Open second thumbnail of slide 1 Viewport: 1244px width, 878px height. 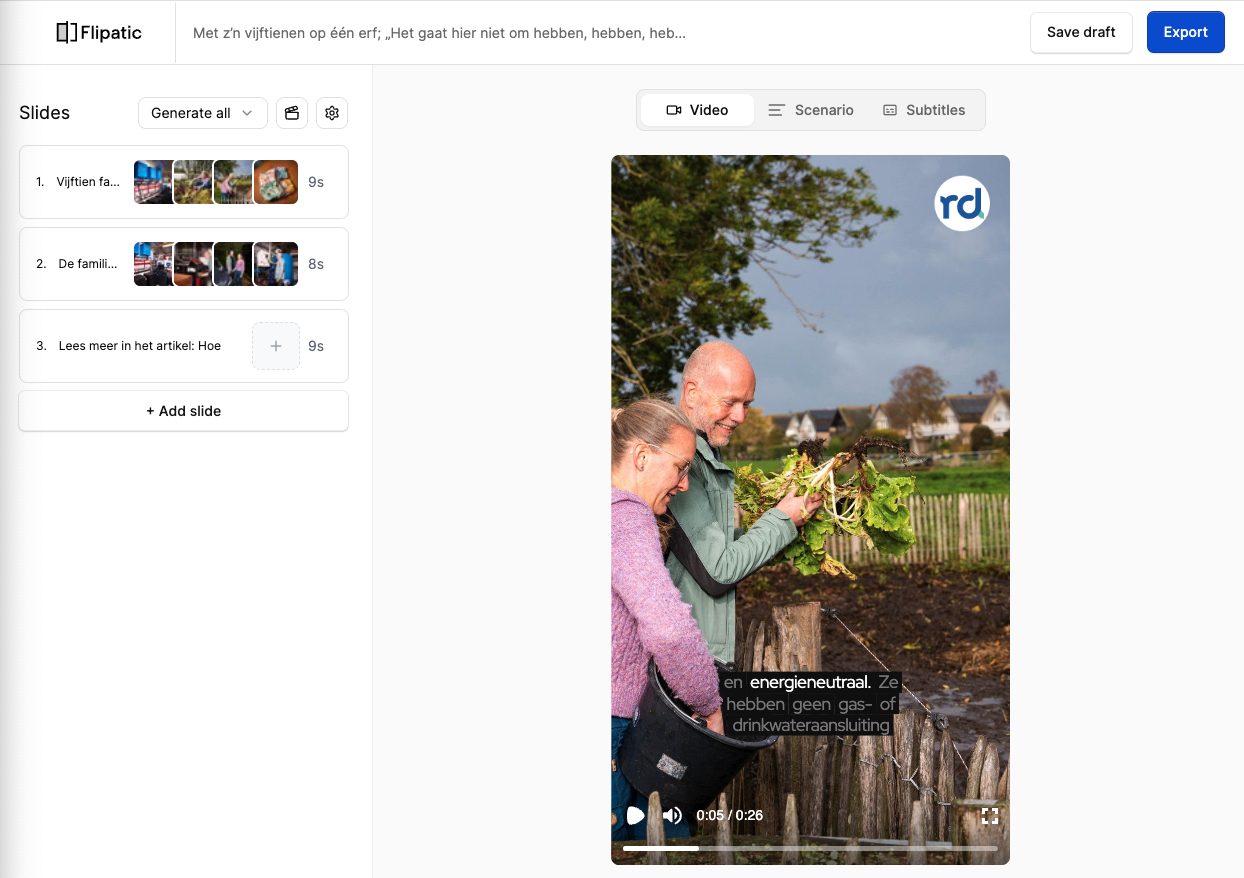193,182
